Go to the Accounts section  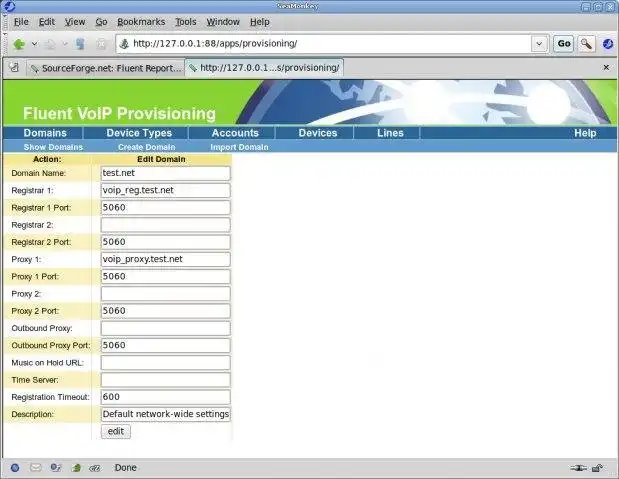click(235, 133)
